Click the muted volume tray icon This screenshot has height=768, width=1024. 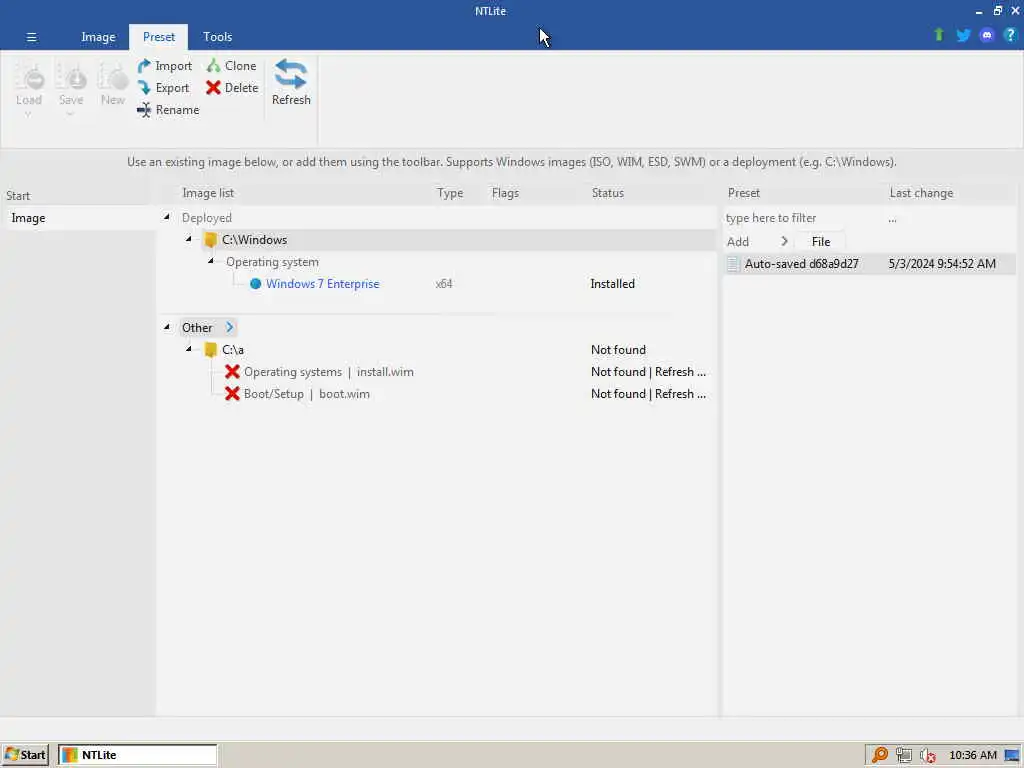[927, 756]
